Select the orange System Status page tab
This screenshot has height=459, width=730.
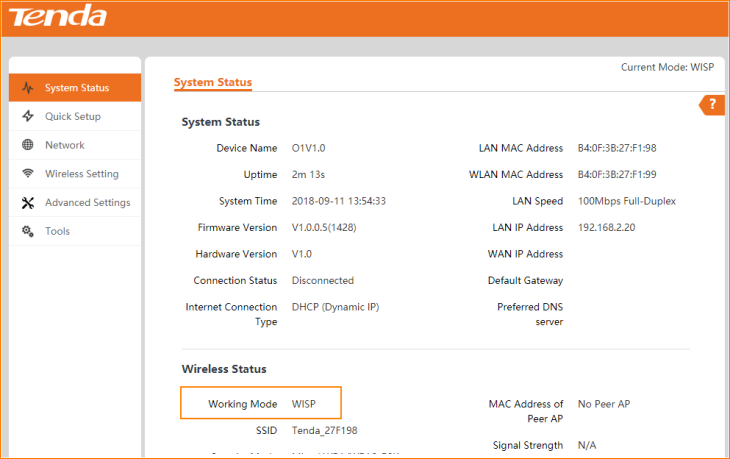(x=213, y=82)
